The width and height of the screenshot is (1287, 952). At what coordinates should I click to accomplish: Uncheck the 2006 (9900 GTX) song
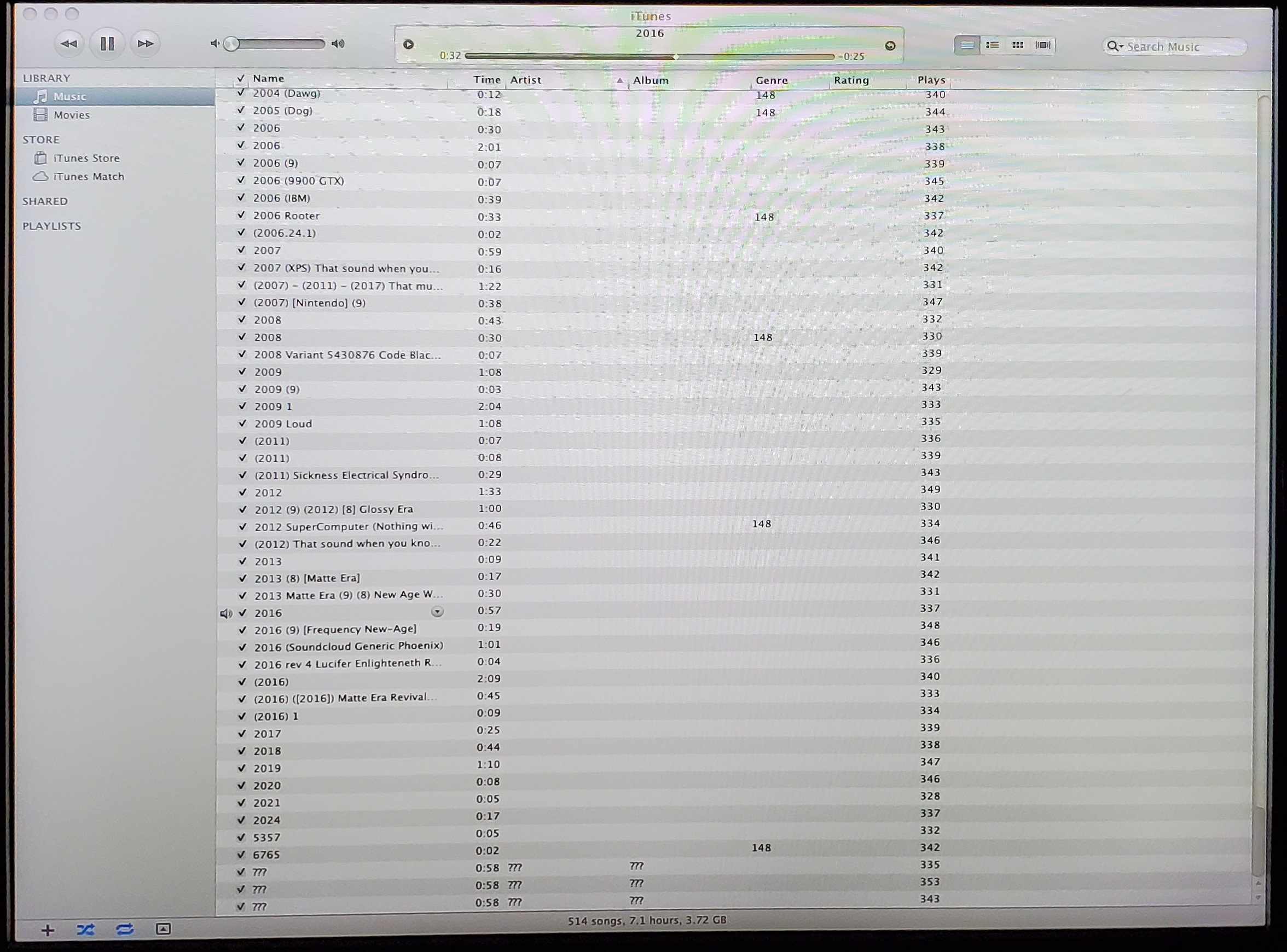(x=241, y=180)
